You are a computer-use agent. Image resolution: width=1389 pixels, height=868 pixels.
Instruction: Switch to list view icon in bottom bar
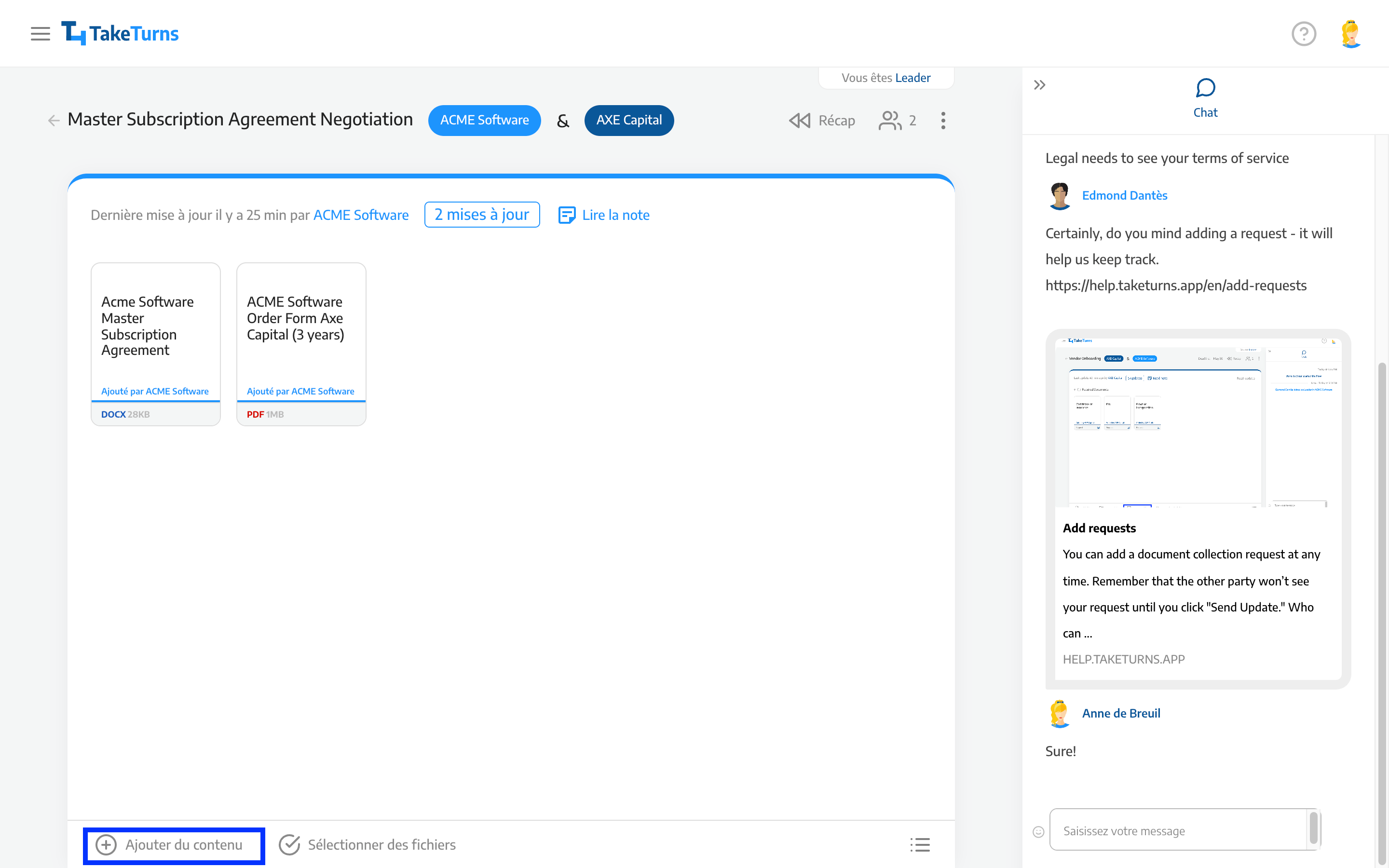(920, 845)
